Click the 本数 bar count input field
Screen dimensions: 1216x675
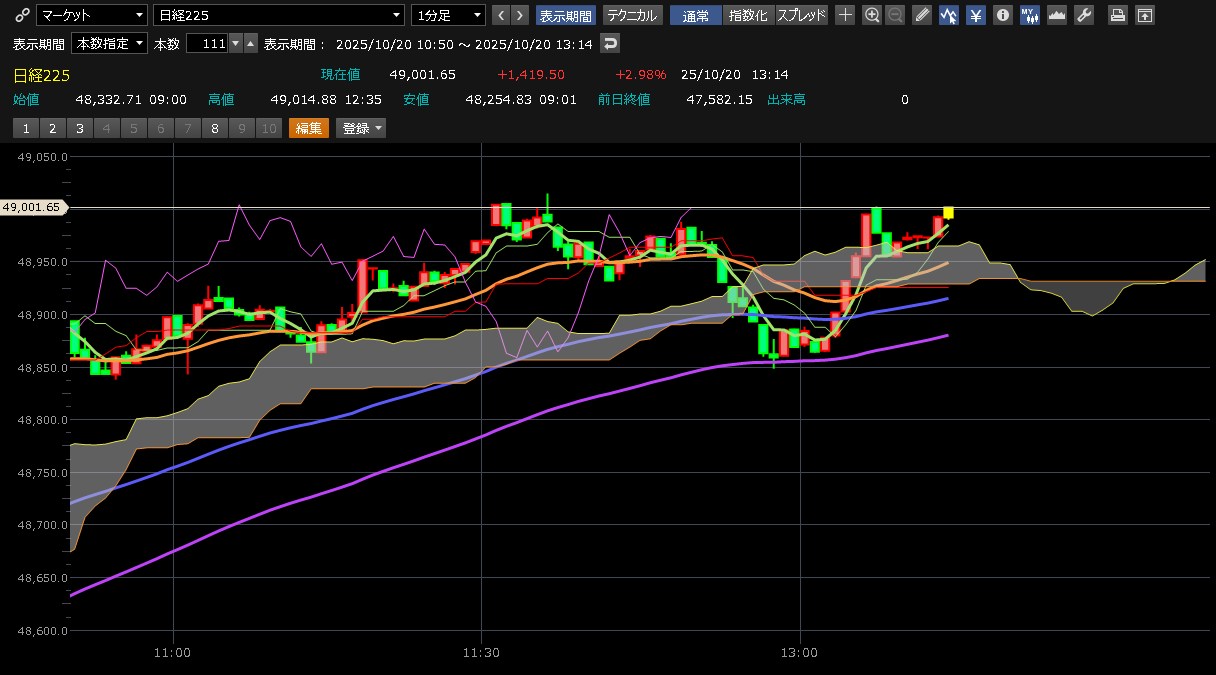pos(207,44)
